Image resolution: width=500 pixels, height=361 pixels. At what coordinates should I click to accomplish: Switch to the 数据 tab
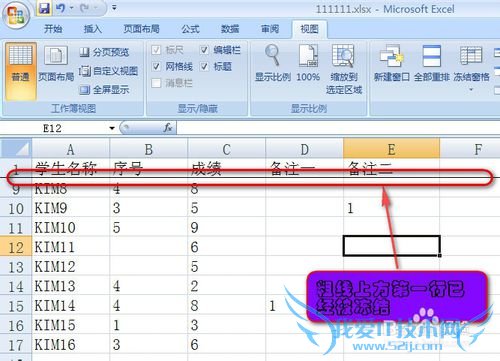point(230,29)
